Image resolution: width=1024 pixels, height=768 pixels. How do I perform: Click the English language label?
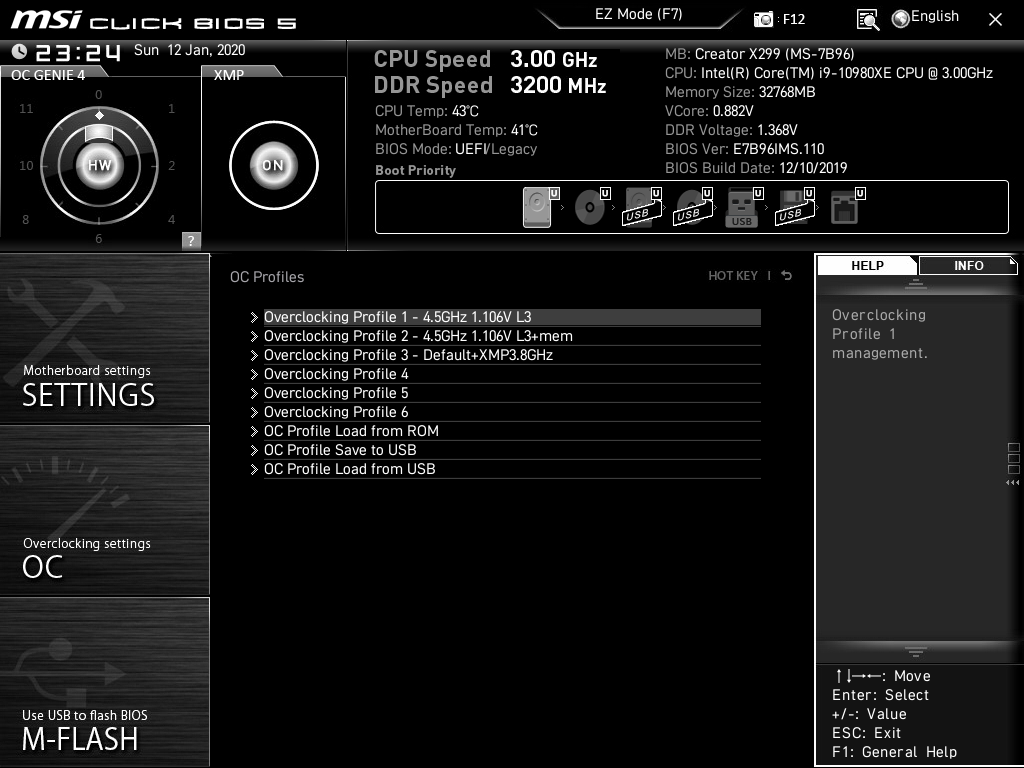(x=935, y=16)
